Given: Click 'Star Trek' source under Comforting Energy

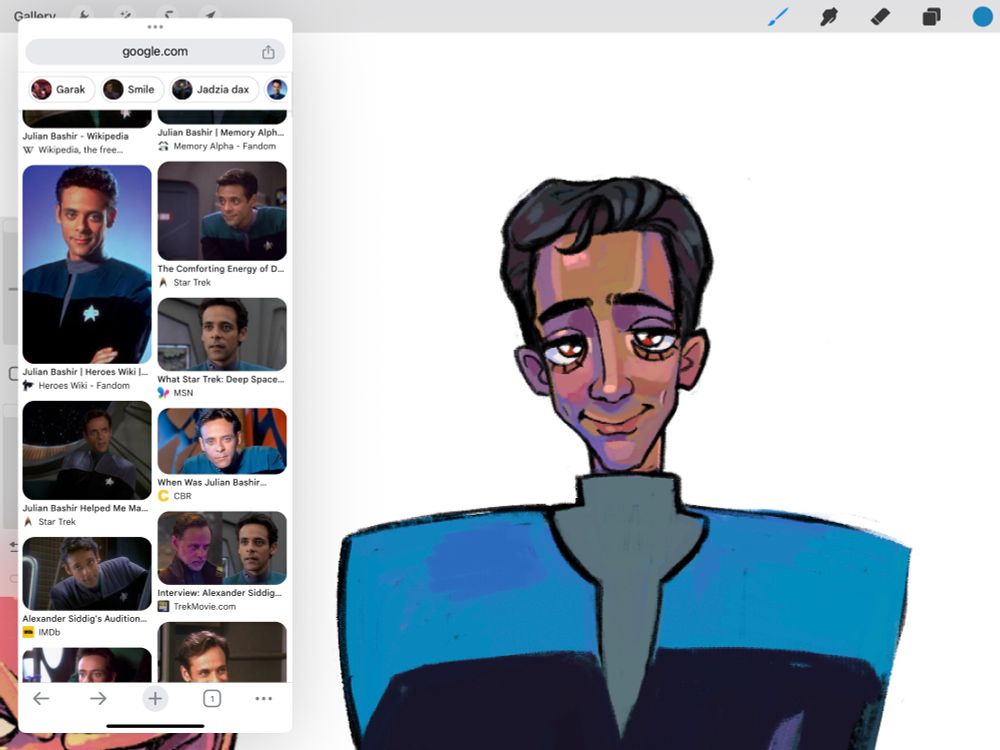Looking at the screenshot, I should [192, 282].
